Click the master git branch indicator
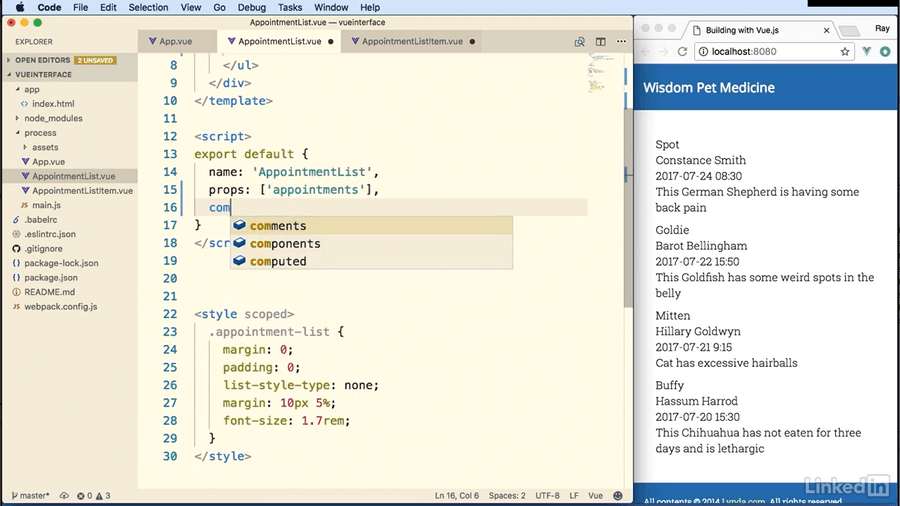 pos(30,496)
